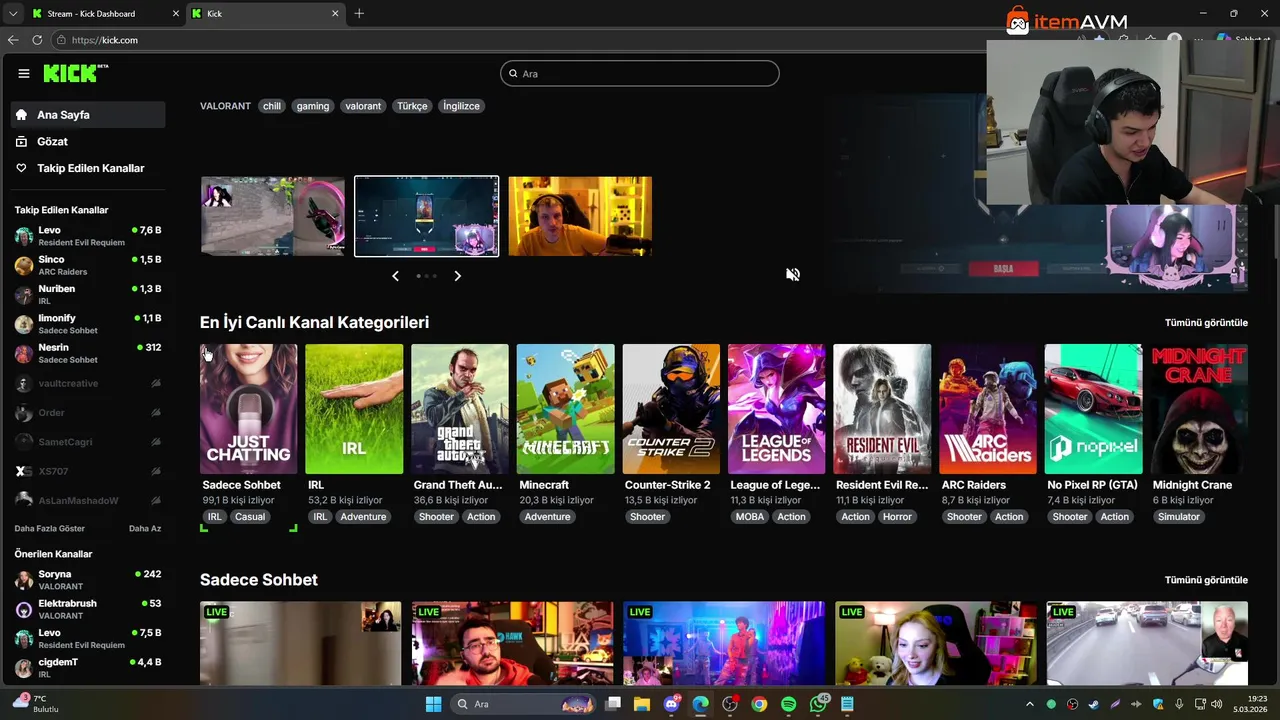
Task: Select the gaming tag
Action: coord(313,106)
